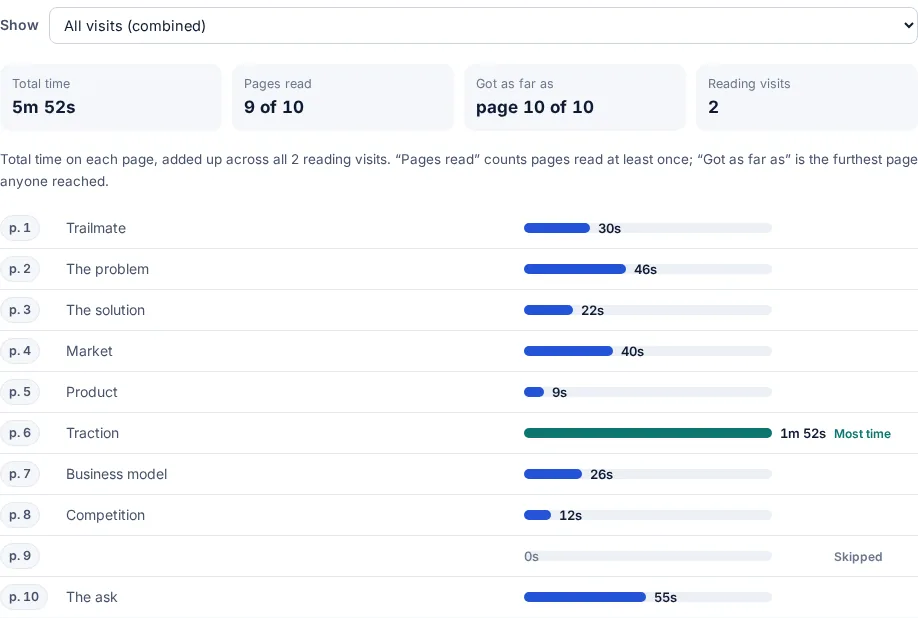Screen dimensions: 918x618
Task: Select the Business model page title
Action: (117, 474)
